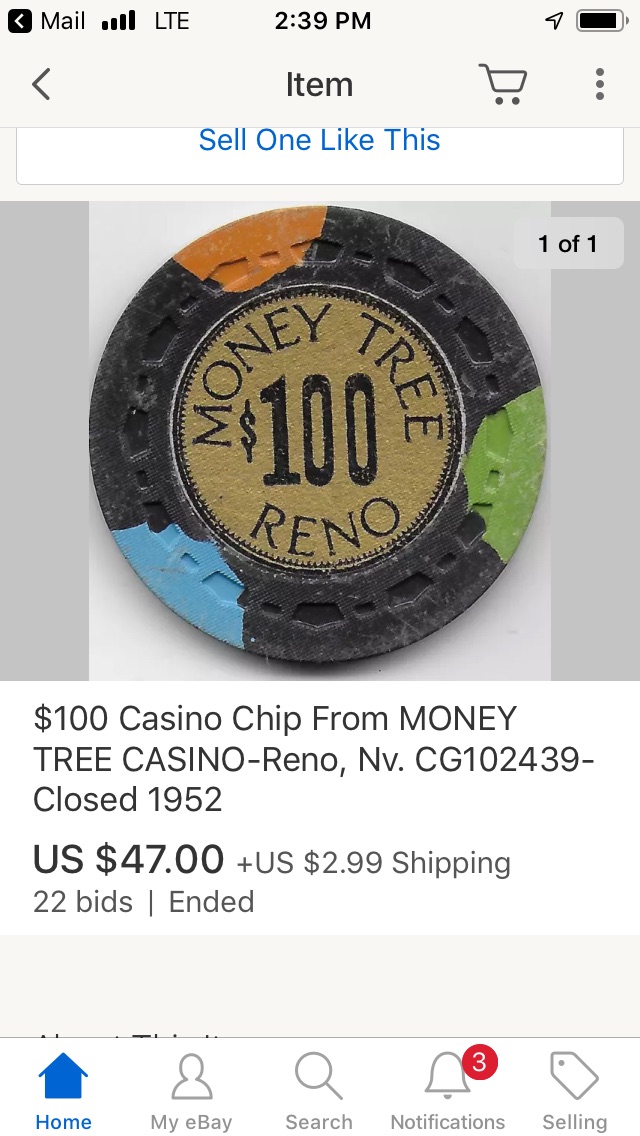This screenshot has height=1136, width=640.
Task: Tap the red notification badge showing 3
Action: tap(479, 1062)
